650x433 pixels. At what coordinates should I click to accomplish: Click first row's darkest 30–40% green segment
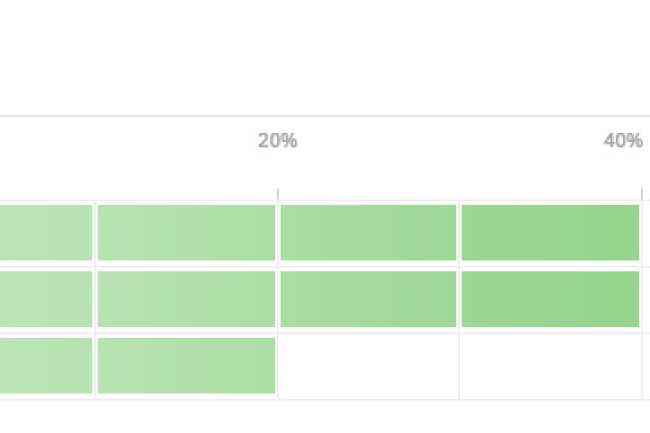point(550,232)
